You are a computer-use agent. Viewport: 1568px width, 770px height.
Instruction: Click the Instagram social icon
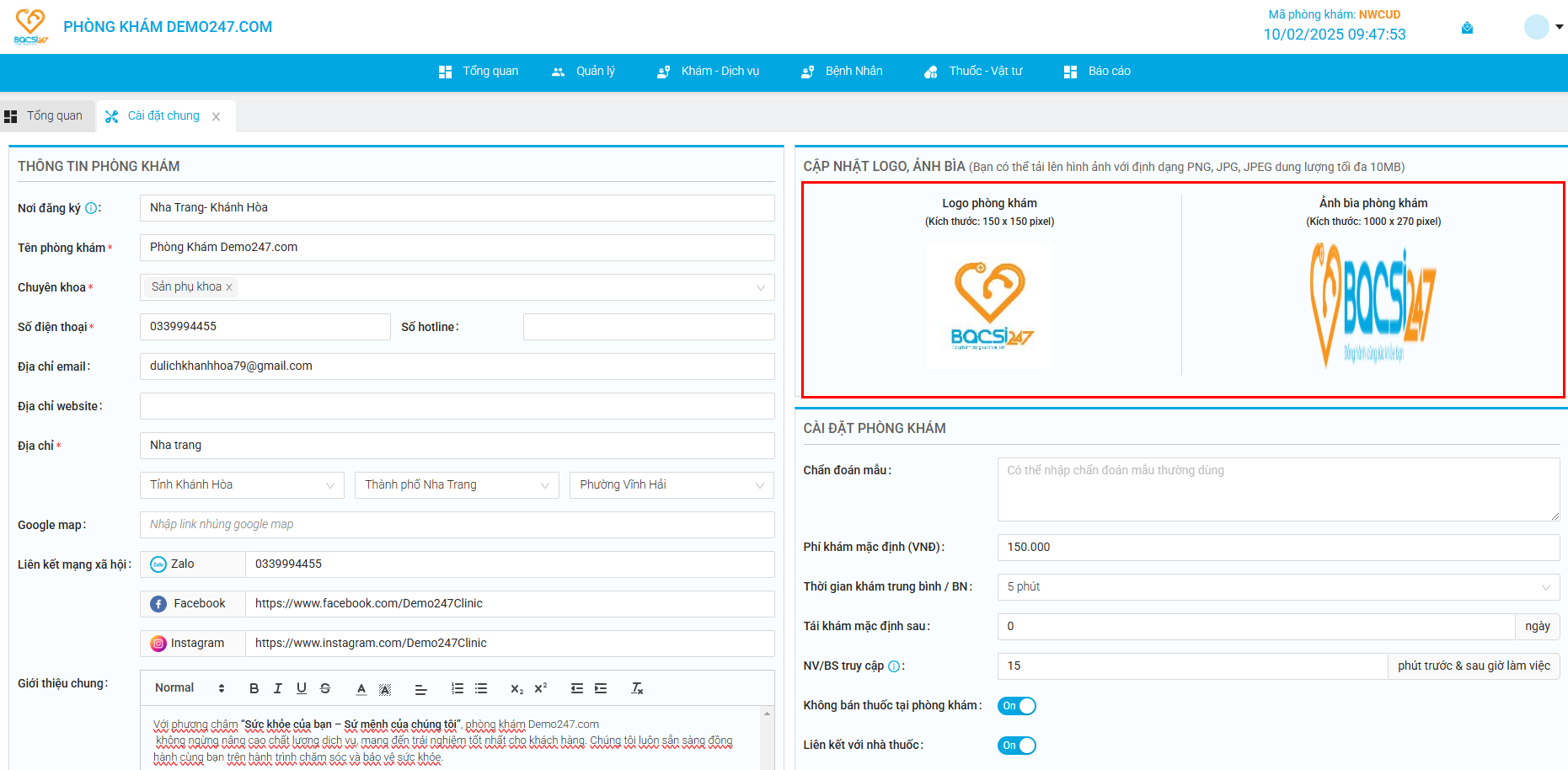(158, 644)
